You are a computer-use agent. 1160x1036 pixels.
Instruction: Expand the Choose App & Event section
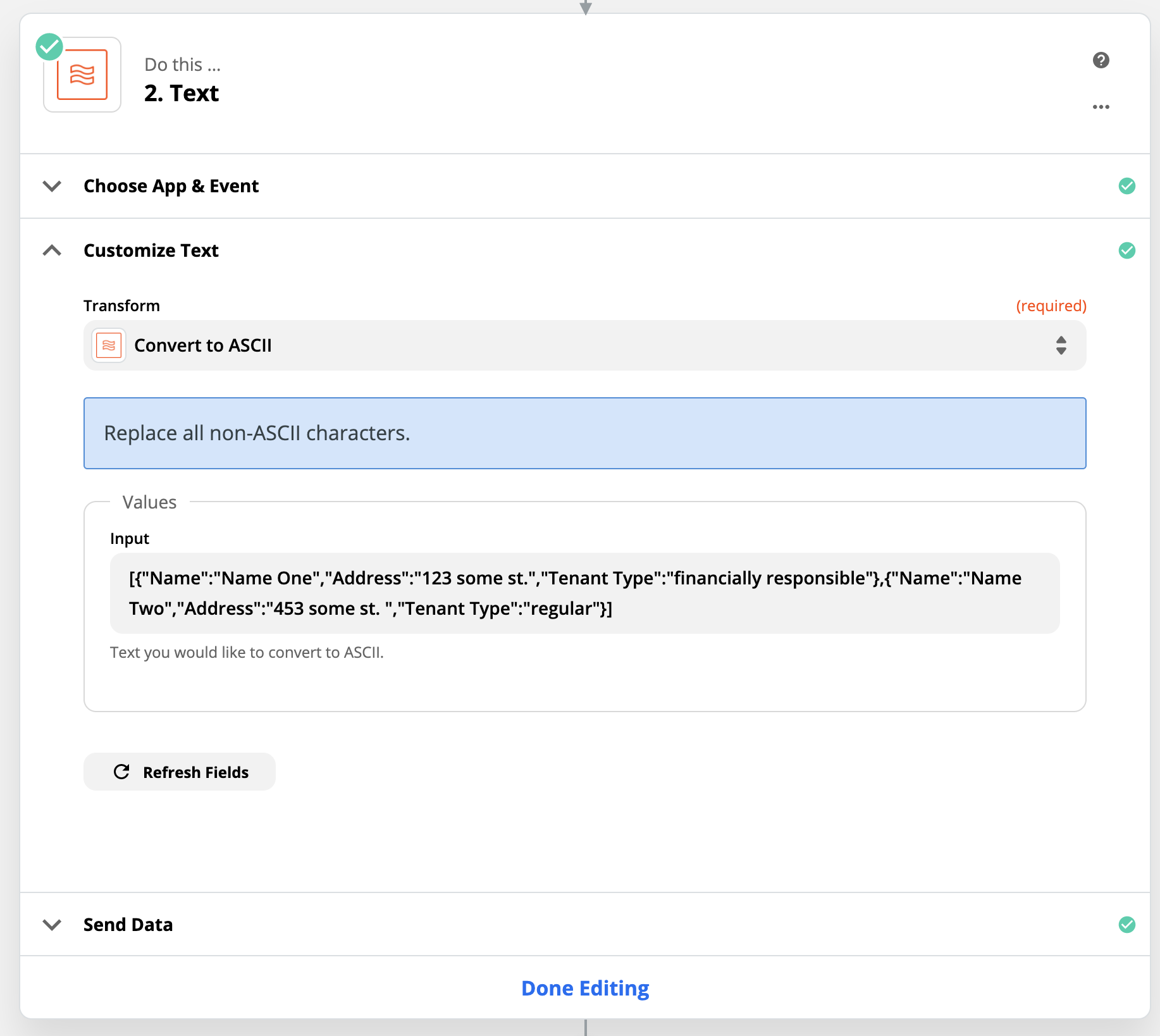pos(52,186)
